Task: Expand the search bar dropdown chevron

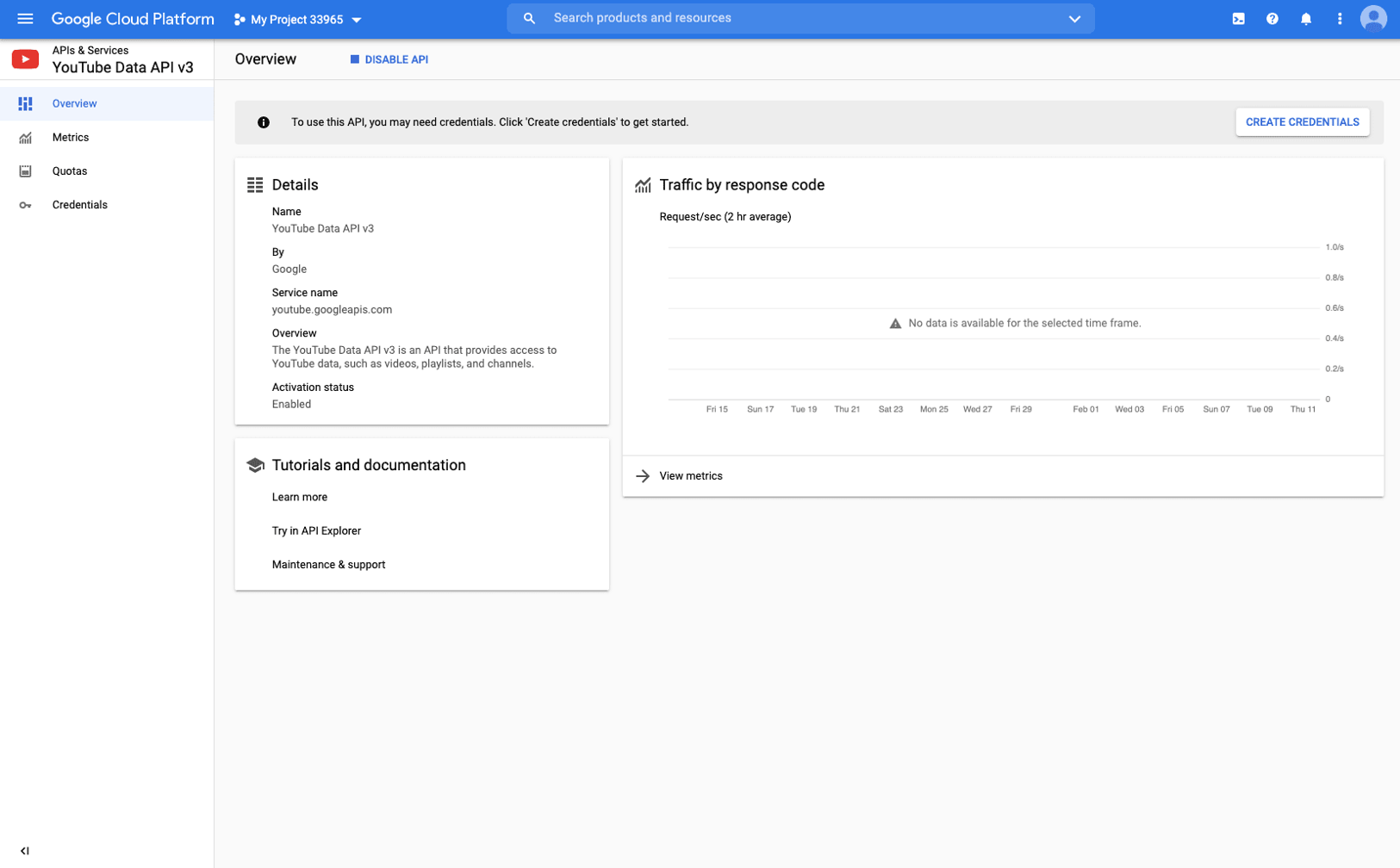Action: 1074,18
